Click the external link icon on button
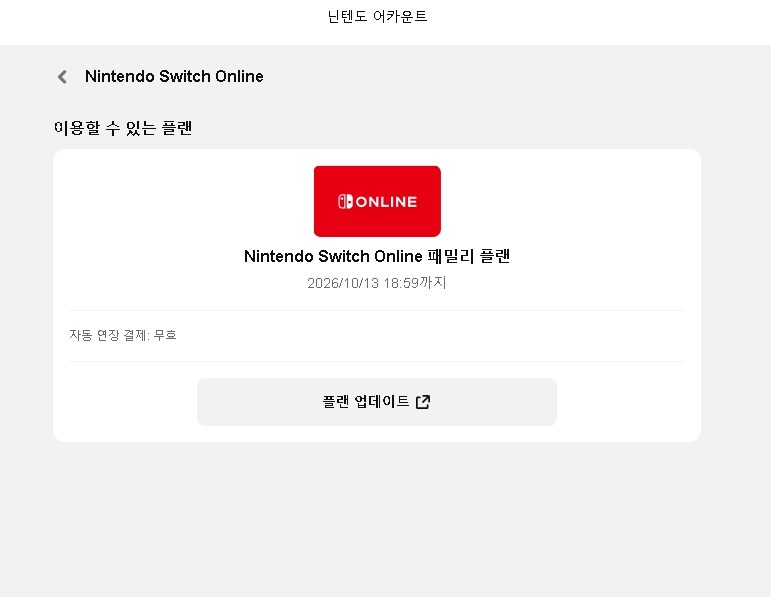This screenshot has height=597, width=771. (423, 402)
